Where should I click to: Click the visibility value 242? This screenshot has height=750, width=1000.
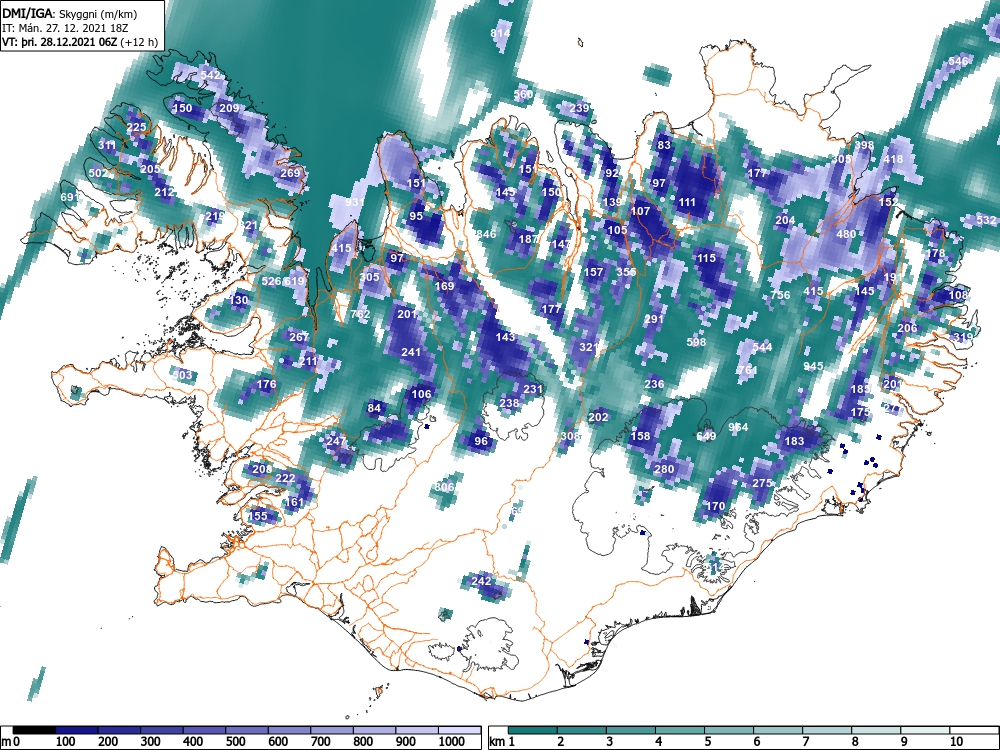coord(481,580)
